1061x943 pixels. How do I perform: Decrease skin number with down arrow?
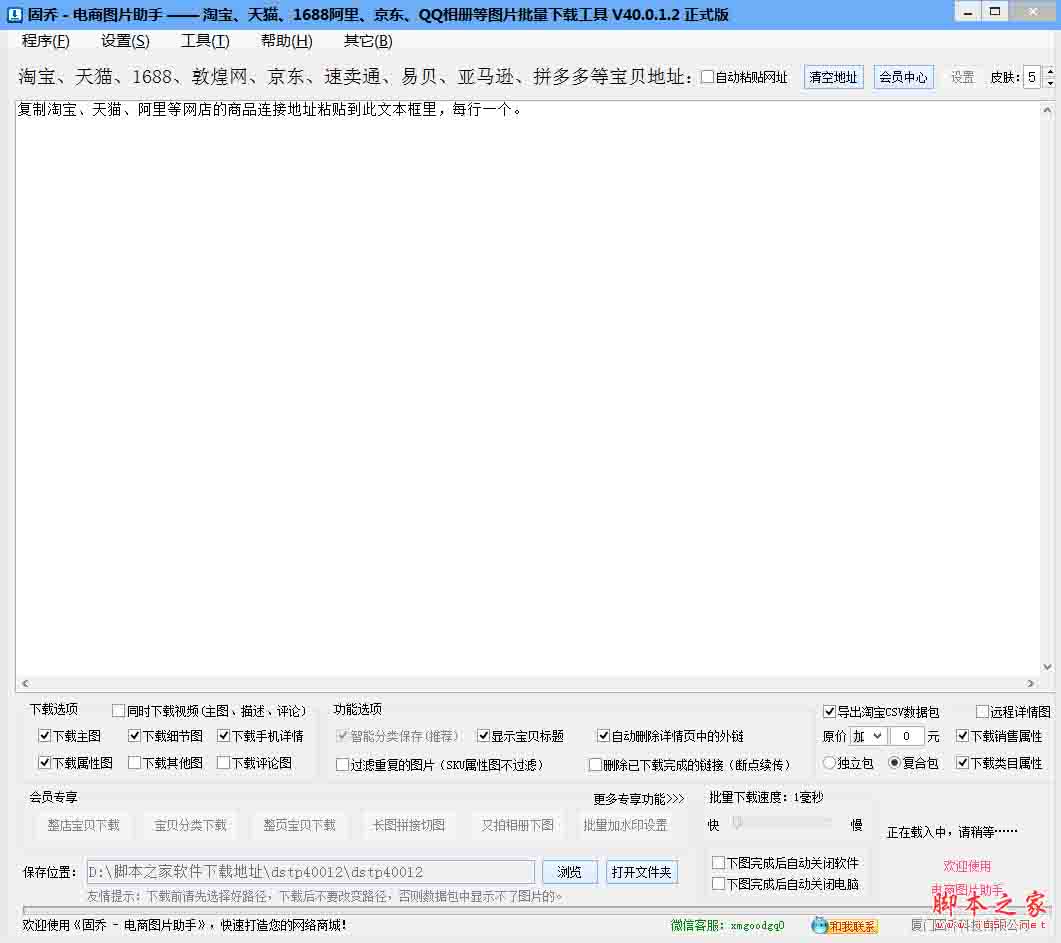(x=1050, y=83)
